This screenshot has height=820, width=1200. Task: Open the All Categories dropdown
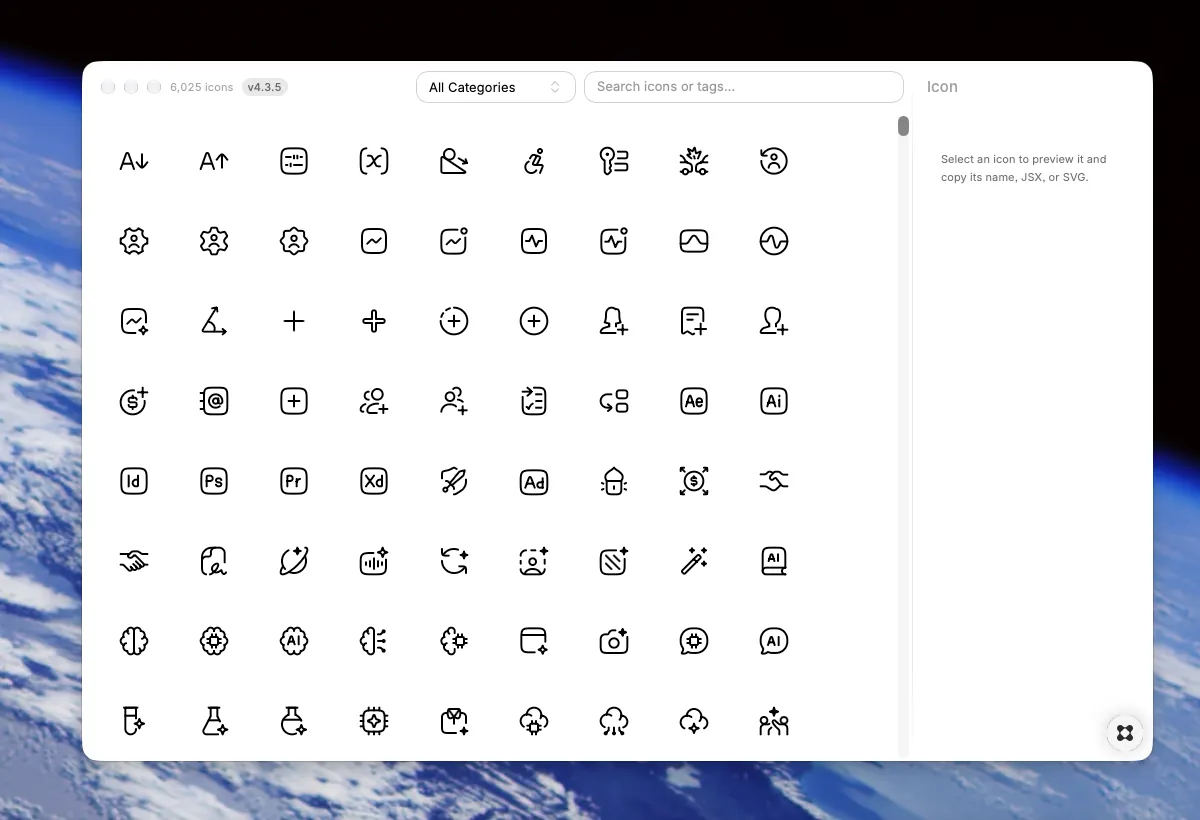click(496, 87)
